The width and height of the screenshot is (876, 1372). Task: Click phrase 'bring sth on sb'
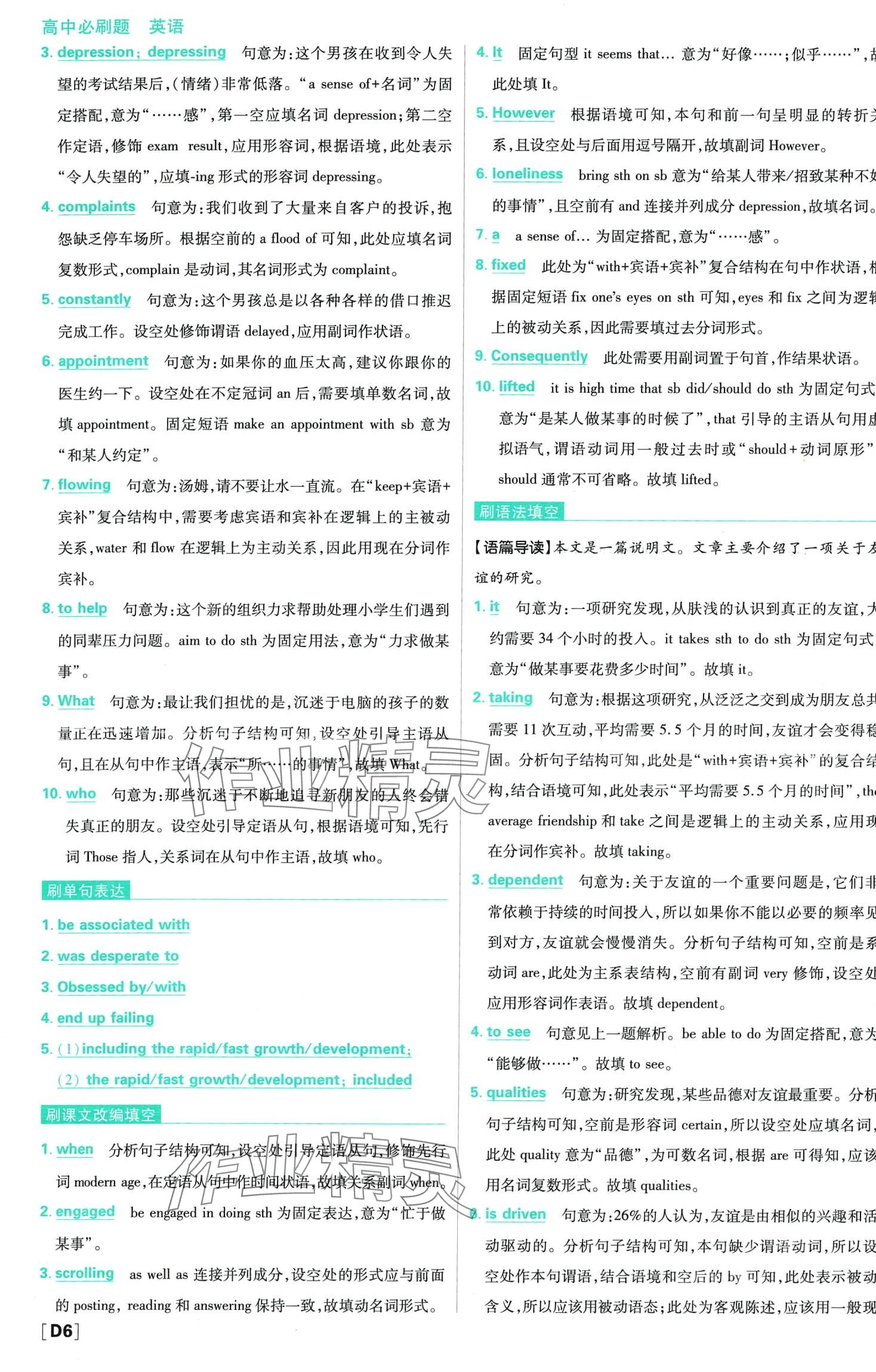[622, 176]
